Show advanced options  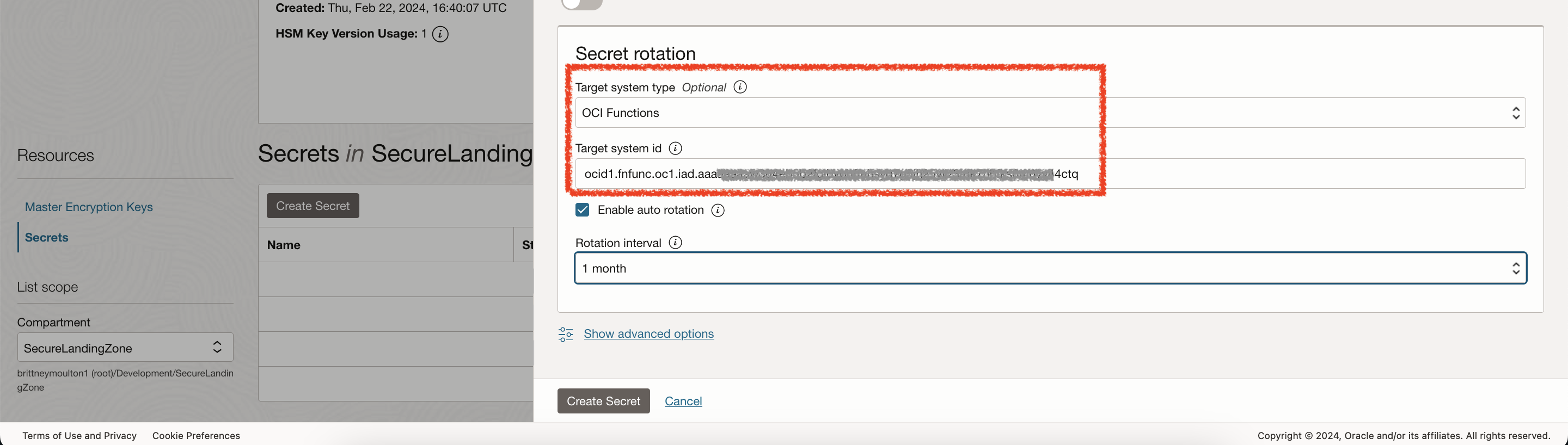click(648, 334)
